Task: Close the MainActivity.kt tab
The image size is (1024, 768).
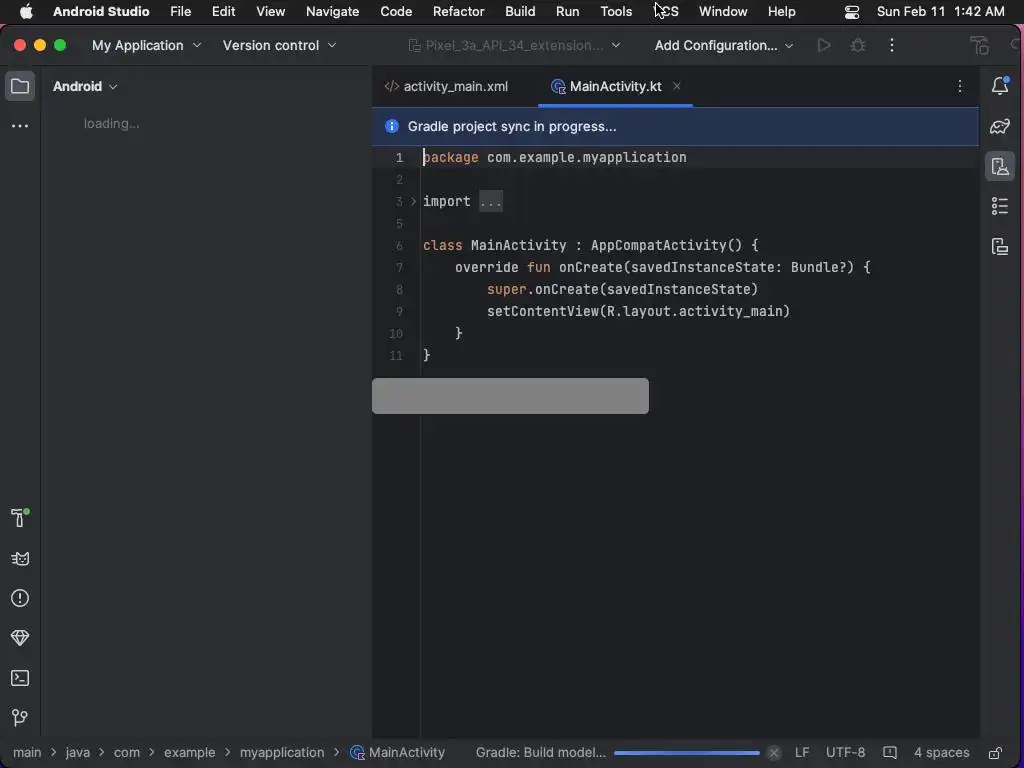Action: [677, 86]
